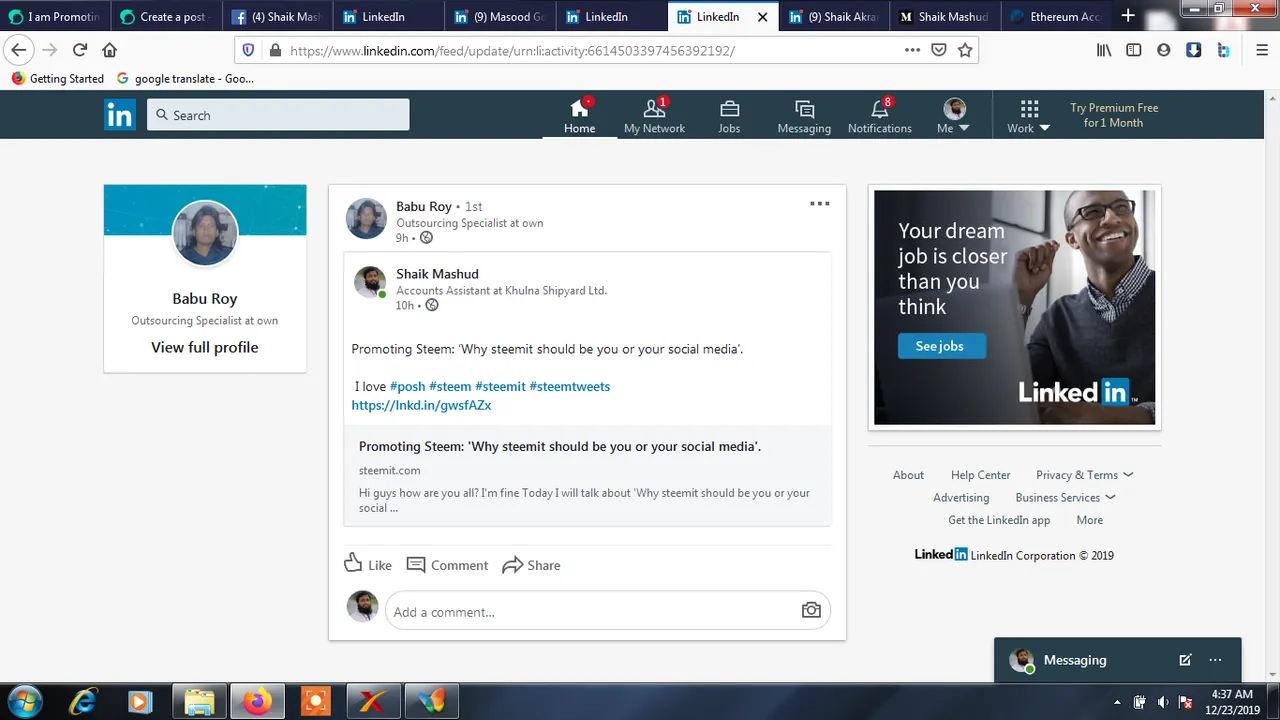Open Firefox hamburger menu
Screen dimensions: 1280x720
click(1261, 50)
